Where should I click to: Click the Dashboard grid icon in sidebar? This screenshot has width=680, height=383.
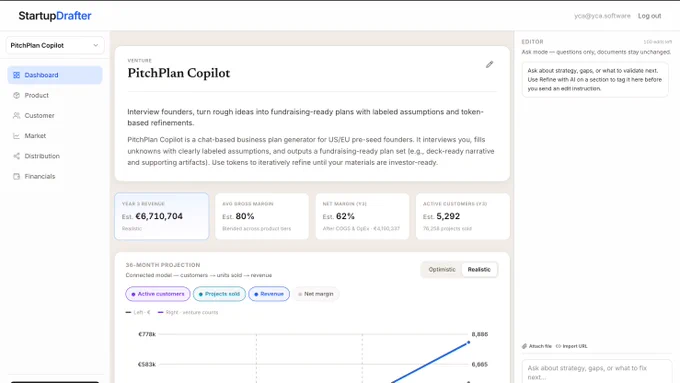[x=16, y=75]
